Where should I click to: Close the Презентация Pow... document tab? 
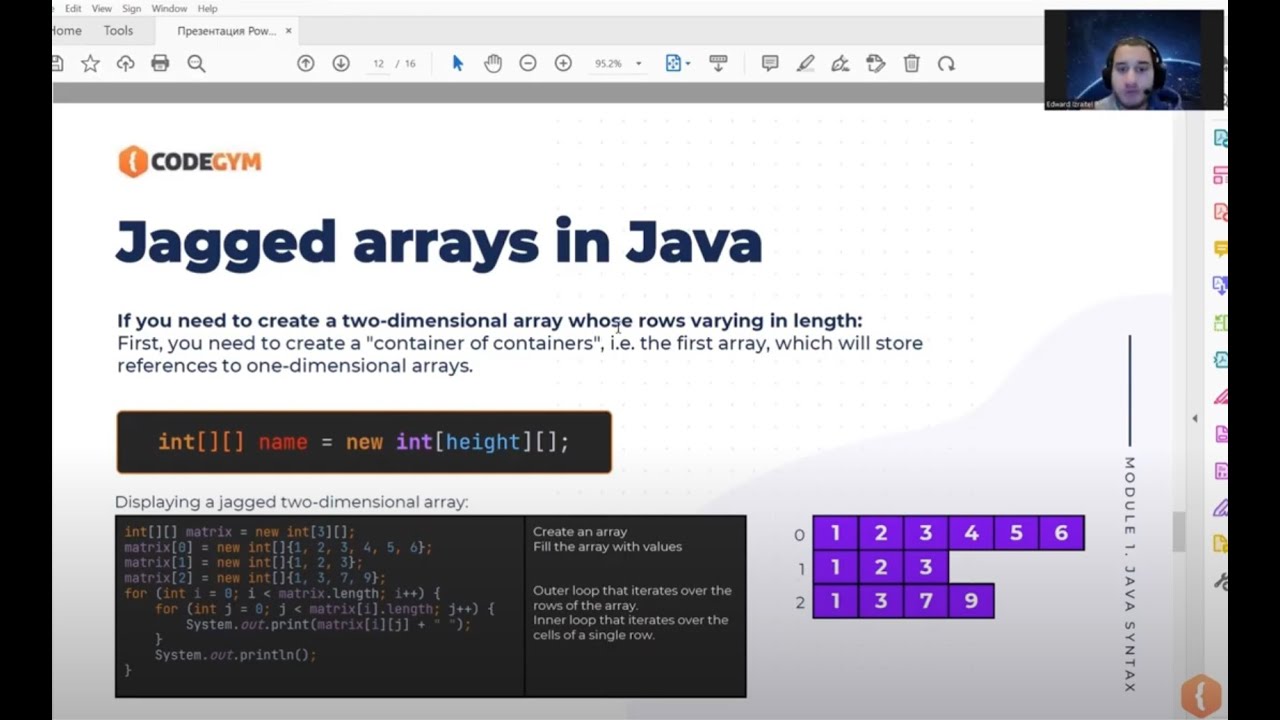pos(289,31)
